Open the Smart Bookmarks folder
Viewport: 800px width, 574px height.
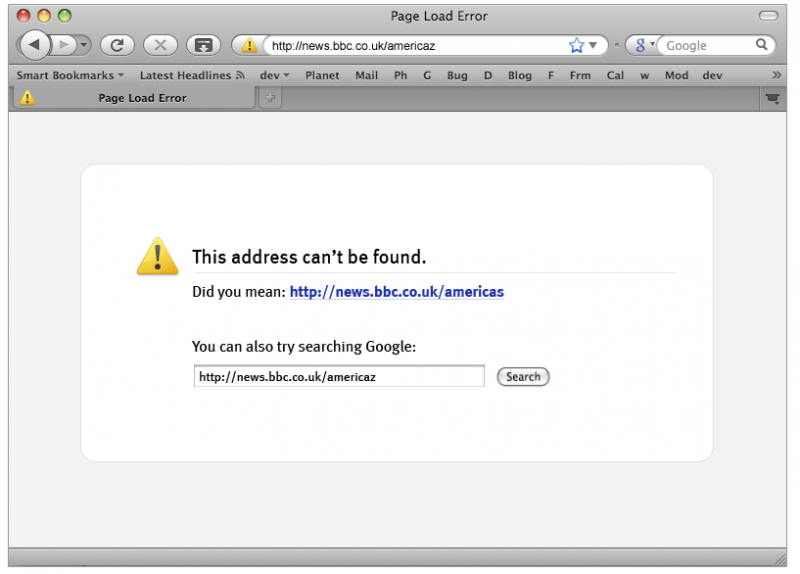click(70, 76)
